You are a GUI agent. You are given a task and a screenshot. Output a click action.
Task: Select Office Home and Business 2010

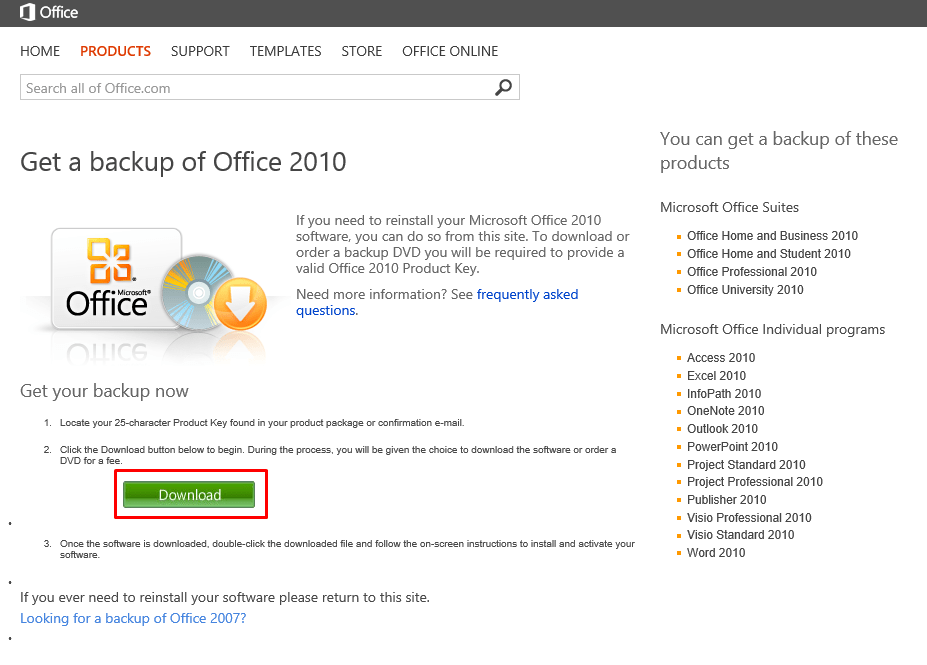pos(772,236)
